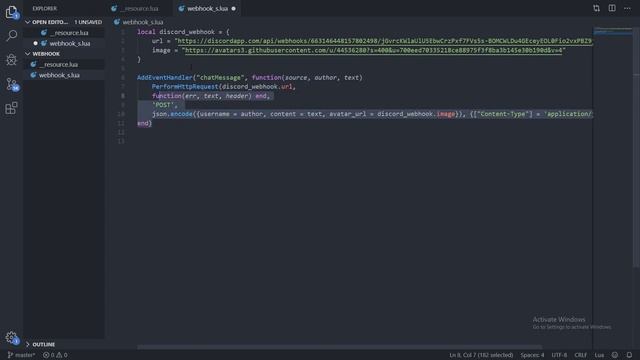Open the Extensions view icon
This screenshot has height=360, width=640.
point(11,108)
